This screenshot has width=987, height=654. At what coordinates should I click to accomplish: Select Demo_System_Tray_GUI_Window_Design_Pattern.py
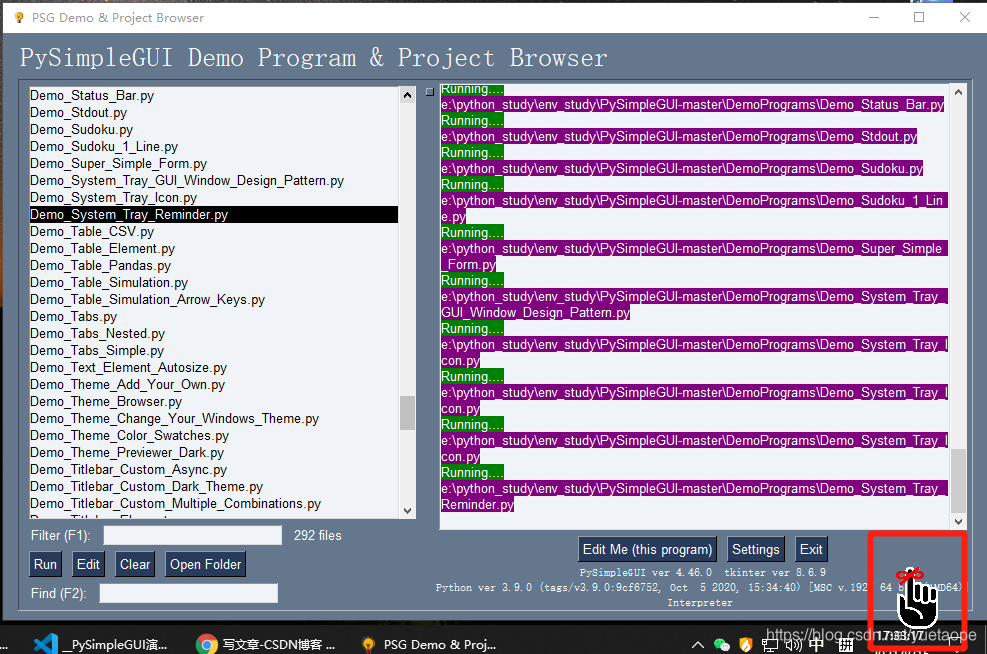click(214, 181)
